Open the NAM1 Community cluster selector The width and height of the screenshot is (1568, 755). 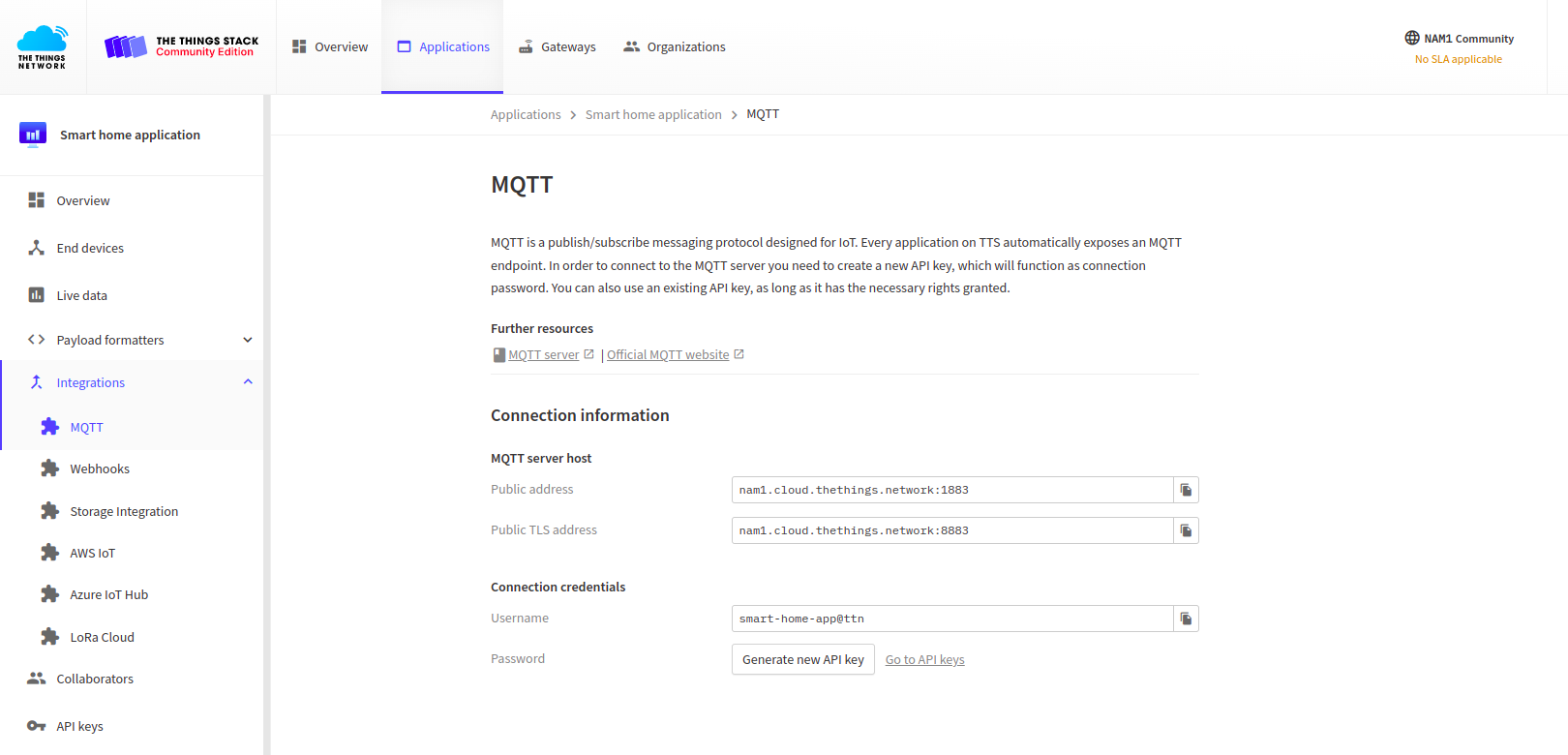[1459, 38]
